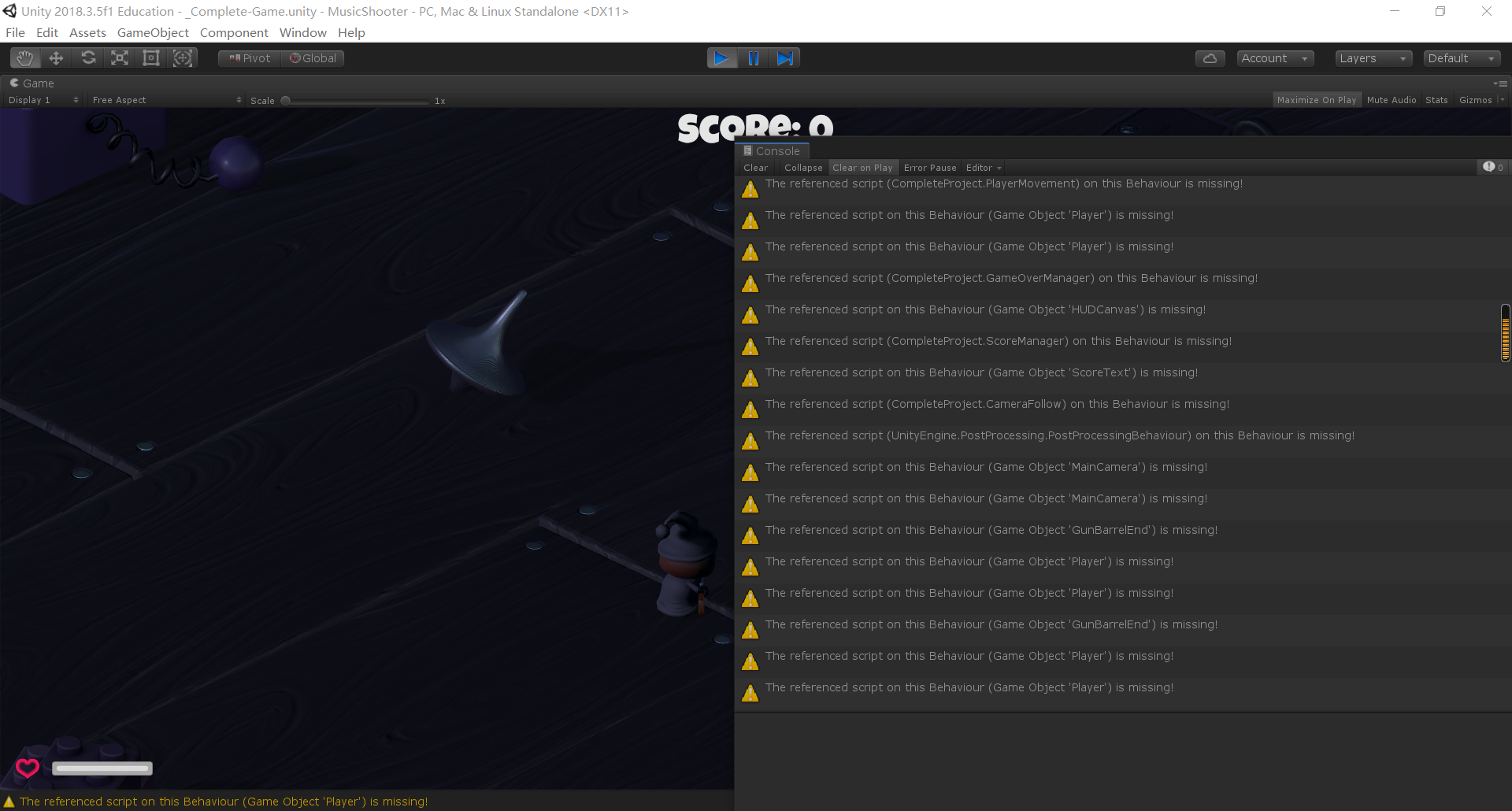Open the Window menu
Viewport: 1512px width, 811px height.
click(303, 33)
